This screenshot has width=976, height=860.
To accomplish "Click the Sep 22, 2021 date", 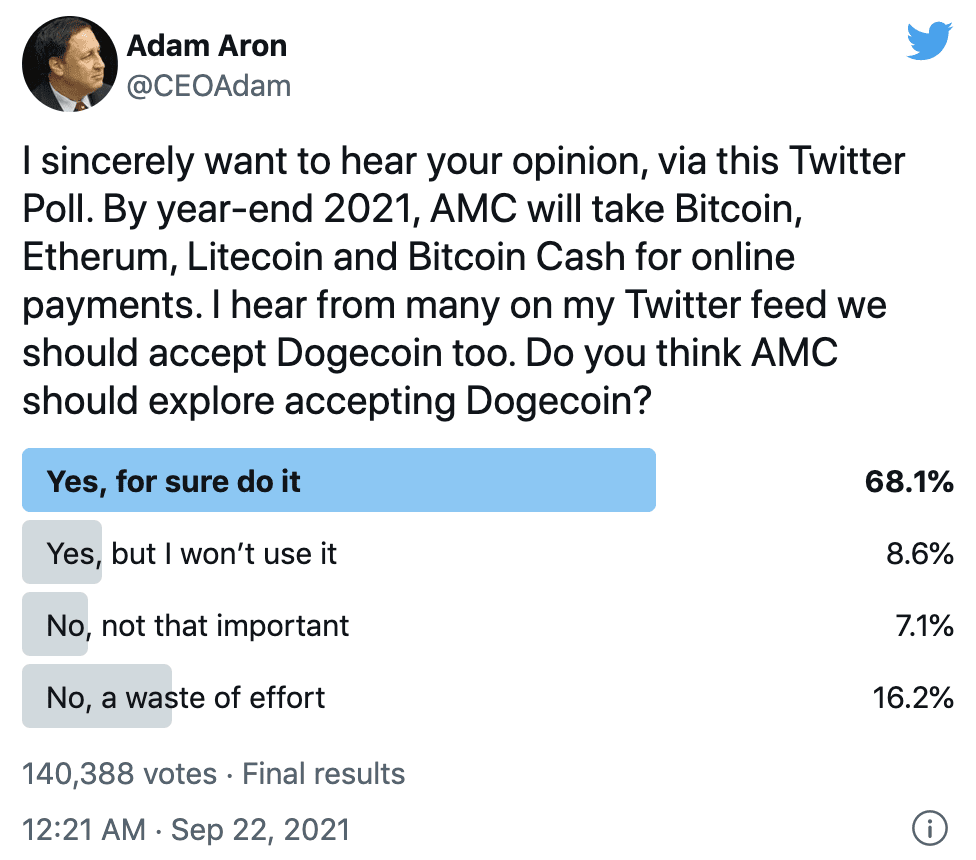I will pos(260,830).
